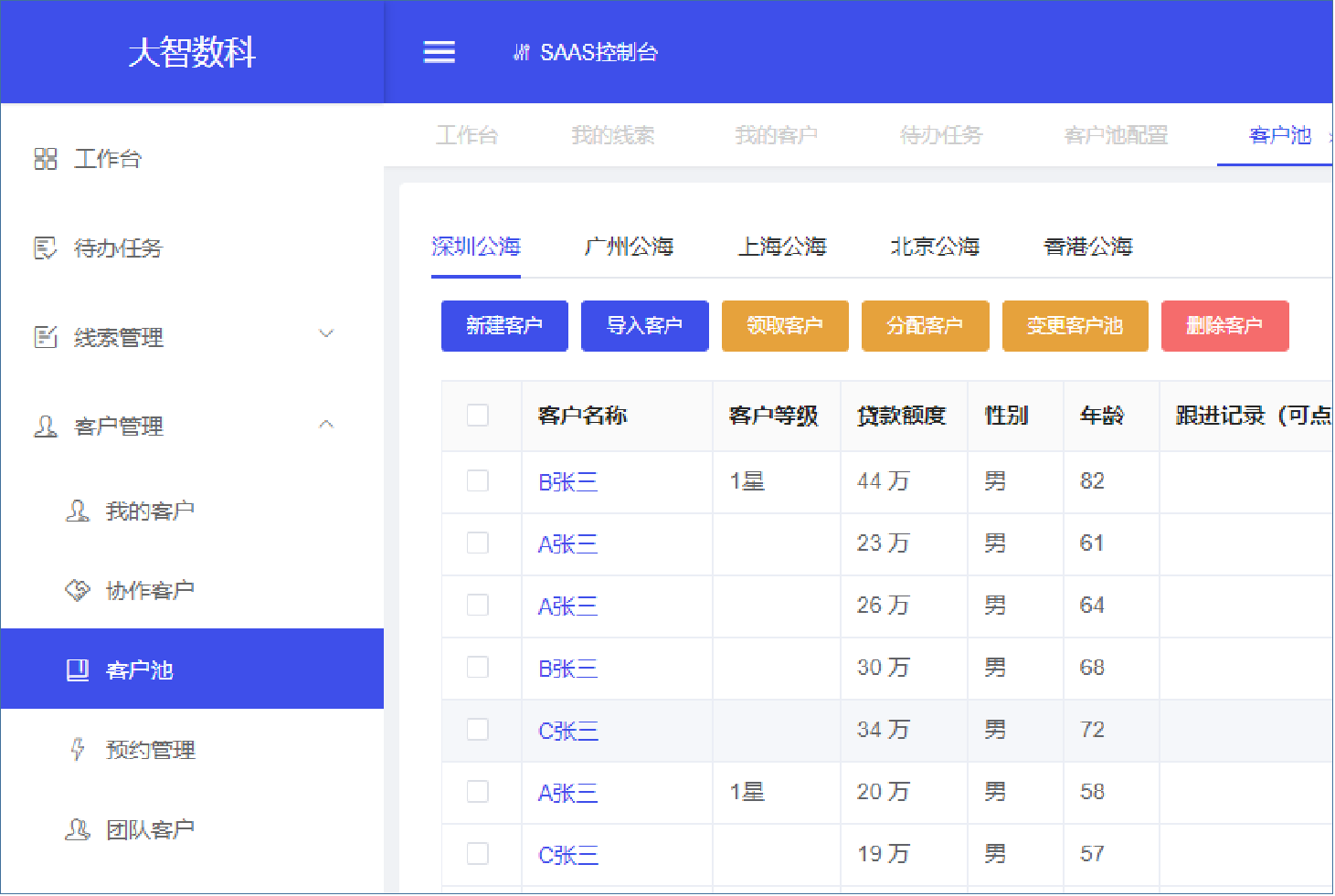Collapse the 客户管理 chevron
The image size is (1335, 896).
click(326, 425)
